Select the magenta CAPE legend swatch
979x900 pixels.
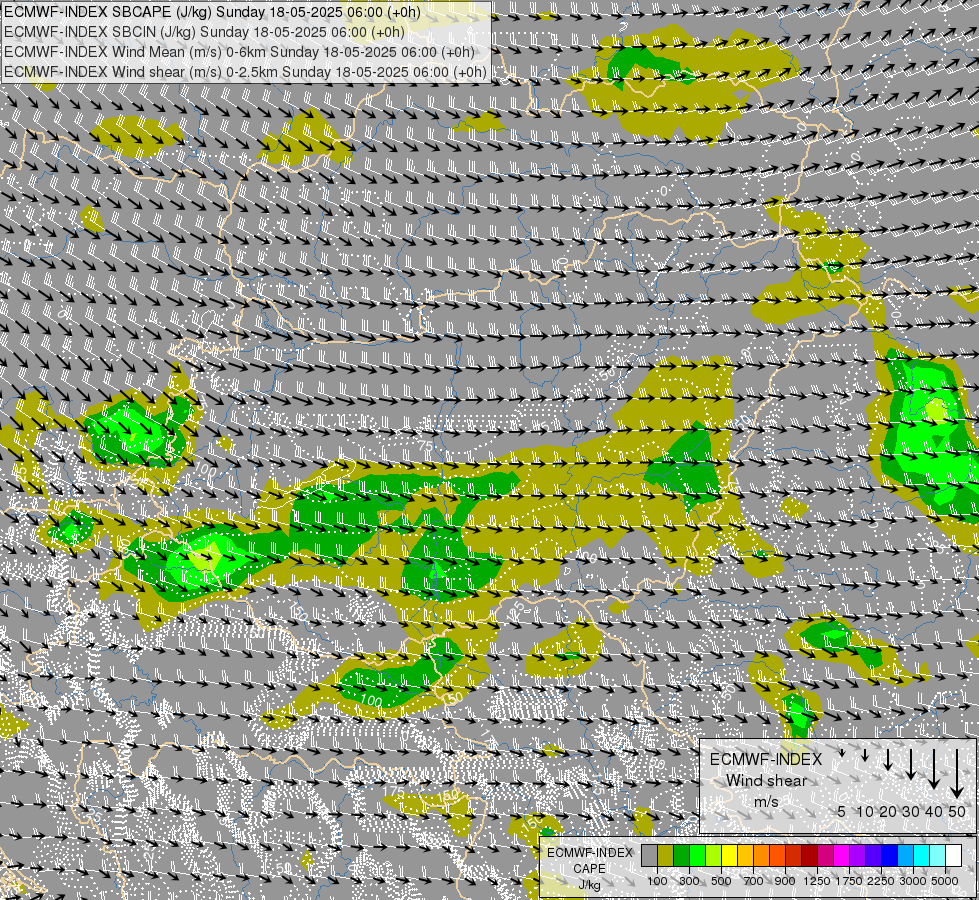[842, 855]
